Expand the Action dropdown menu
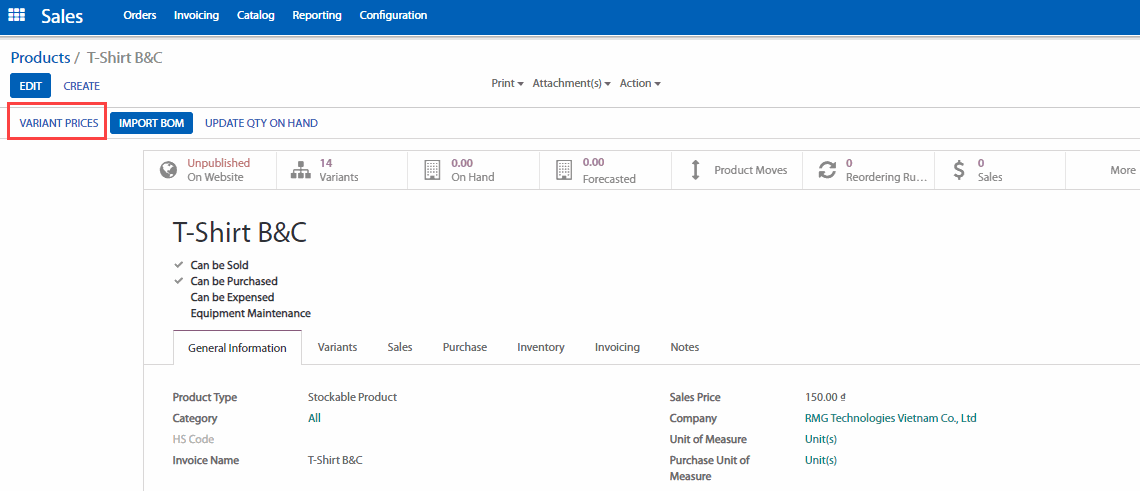The image size is (1140, 491). click(x=640, y=84)
